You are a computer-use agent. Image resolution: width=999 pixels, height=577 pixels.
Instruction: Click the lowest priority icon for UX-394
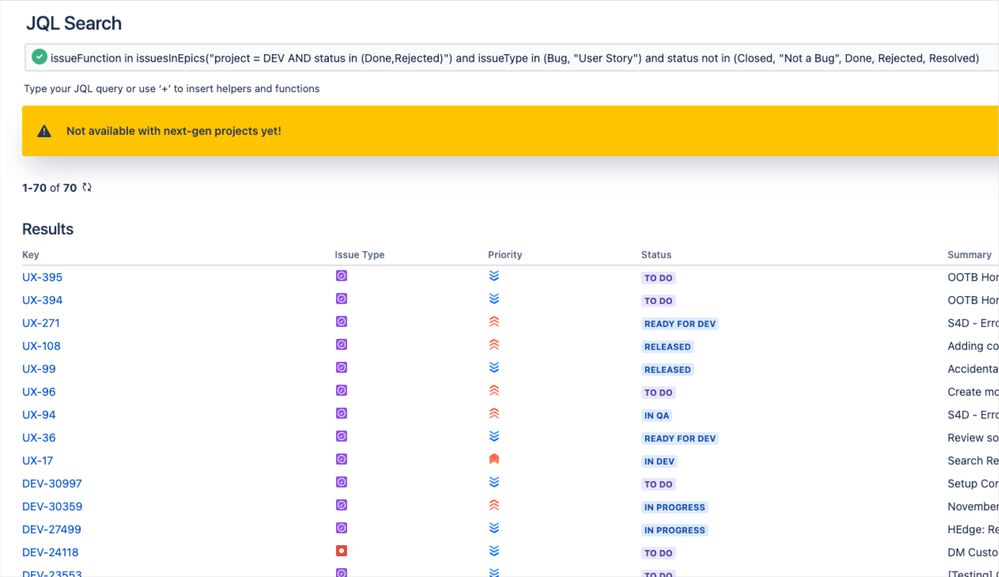pos(494,299)
